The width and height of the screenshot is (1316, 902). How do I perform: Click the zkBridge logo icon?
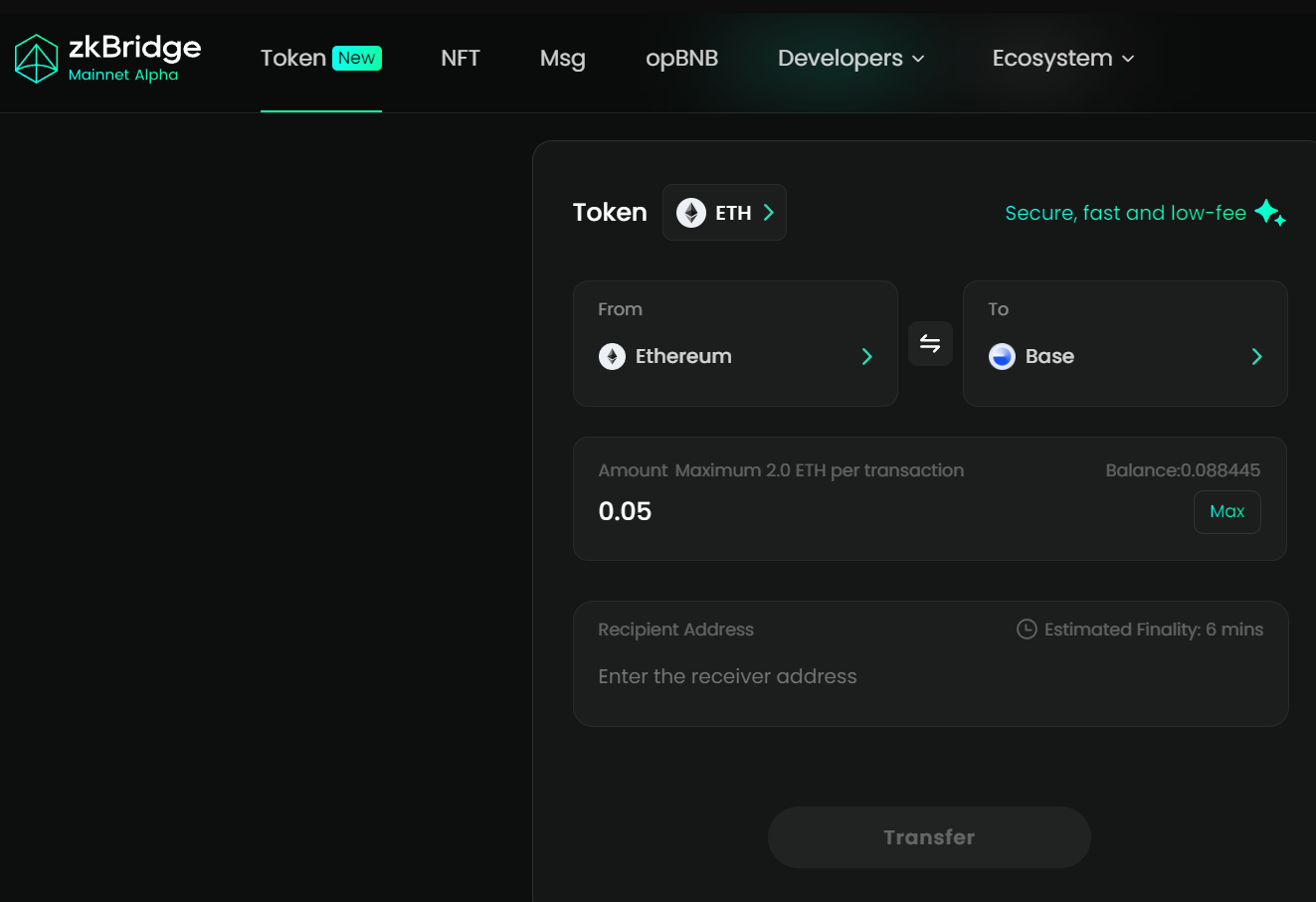coord(37,58)
